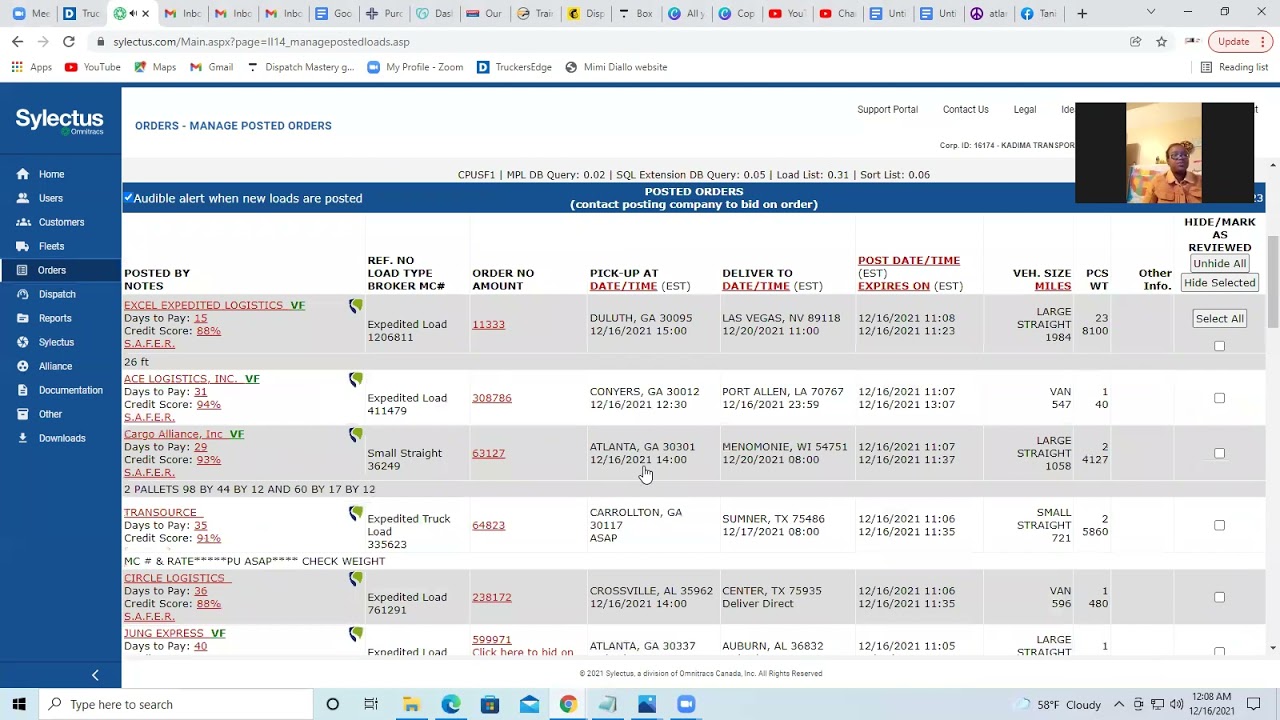Open the YouTube bookmark

click(x=92, y=67)
